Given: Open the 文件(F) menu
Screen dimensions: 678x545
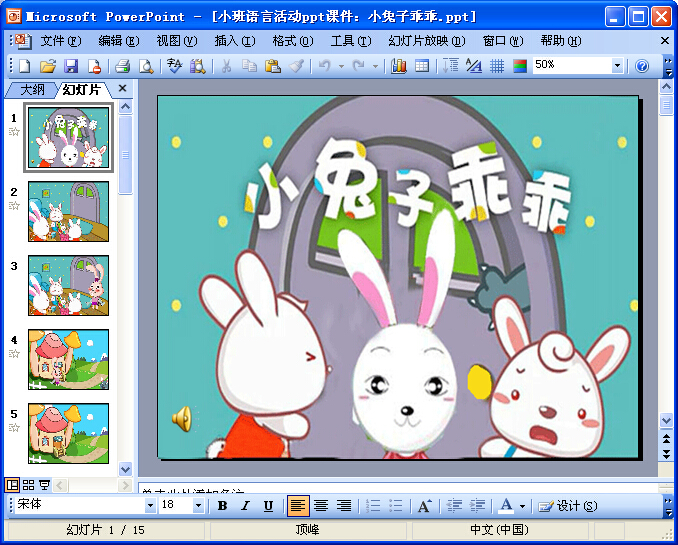Looking at the screenshot, I should point(61,41).
